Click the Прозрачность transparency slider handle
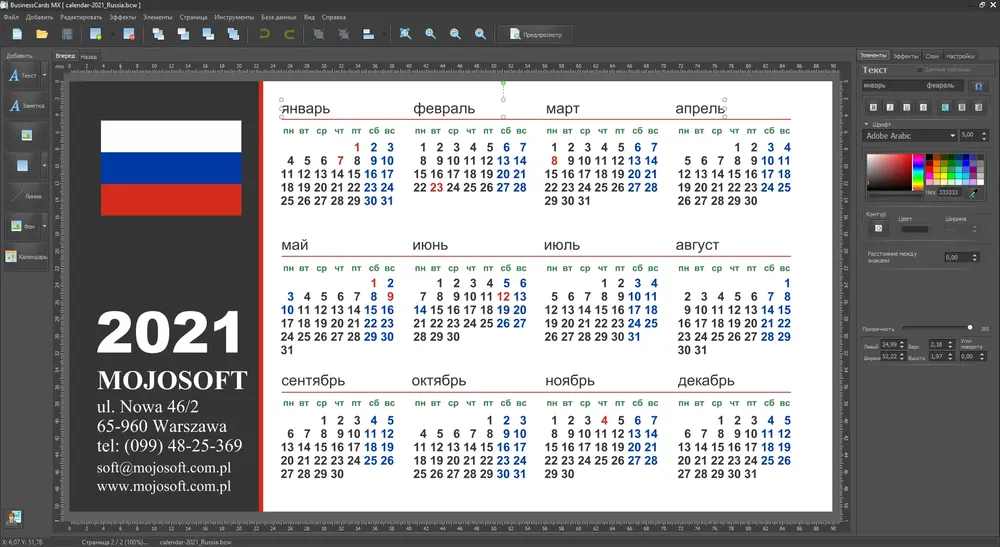Viewport: 1000px width, 547px height. (x=969, y=328)
